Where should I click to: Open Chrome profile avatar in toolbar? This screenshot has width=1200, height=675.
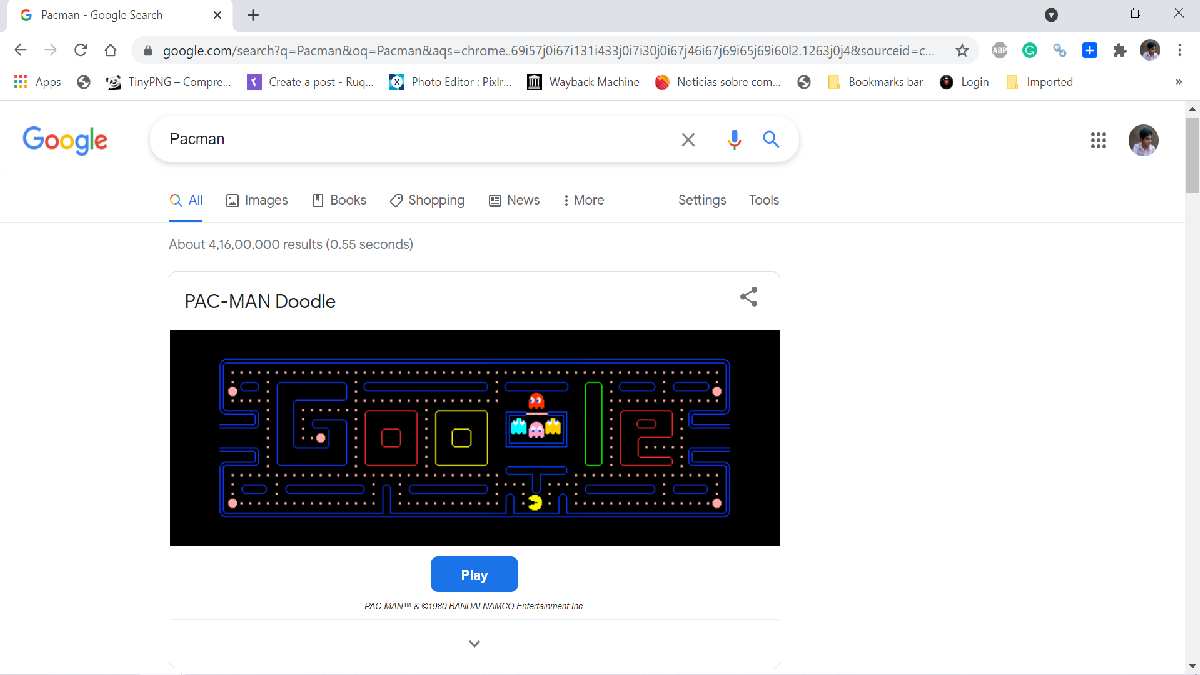click(x=1150, y=50)
